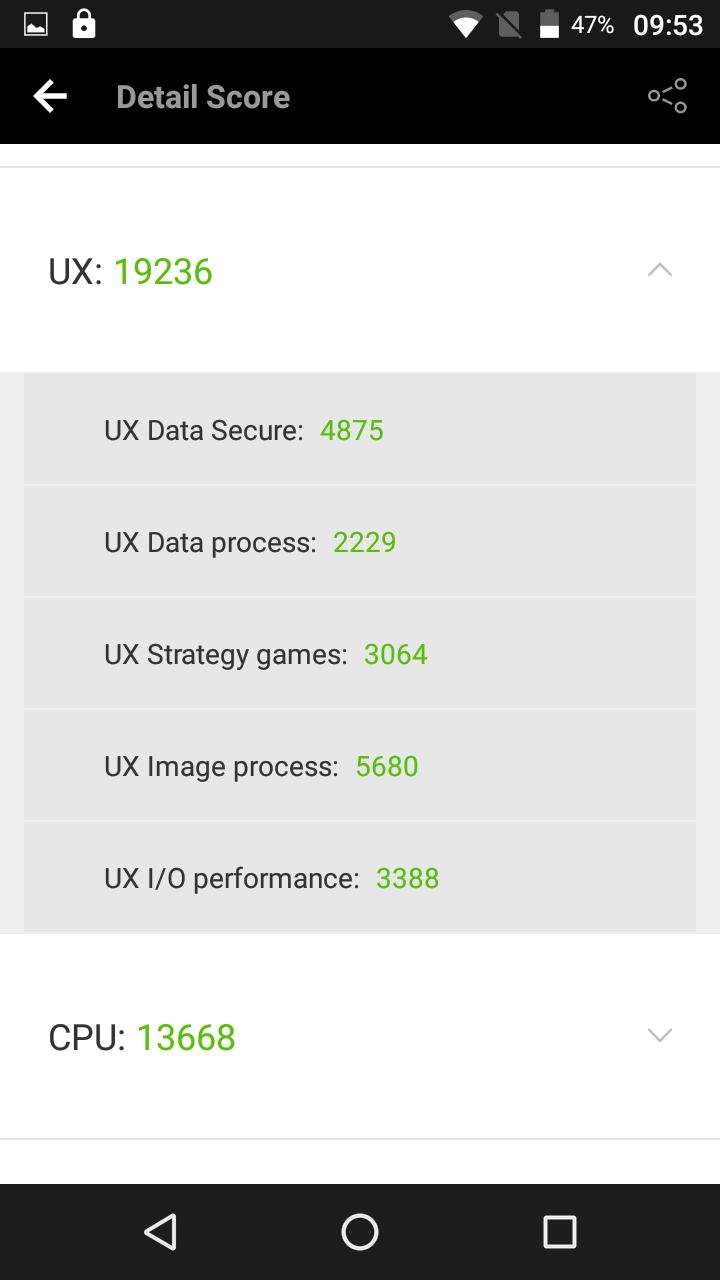
Task: Expand the CPU score section chevron
Action: (660, 1035)
